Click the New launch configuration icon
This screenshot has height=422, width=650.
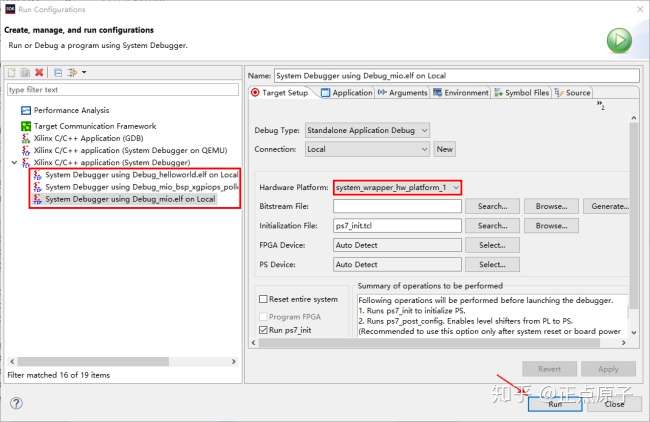click(x=12, y=73)
